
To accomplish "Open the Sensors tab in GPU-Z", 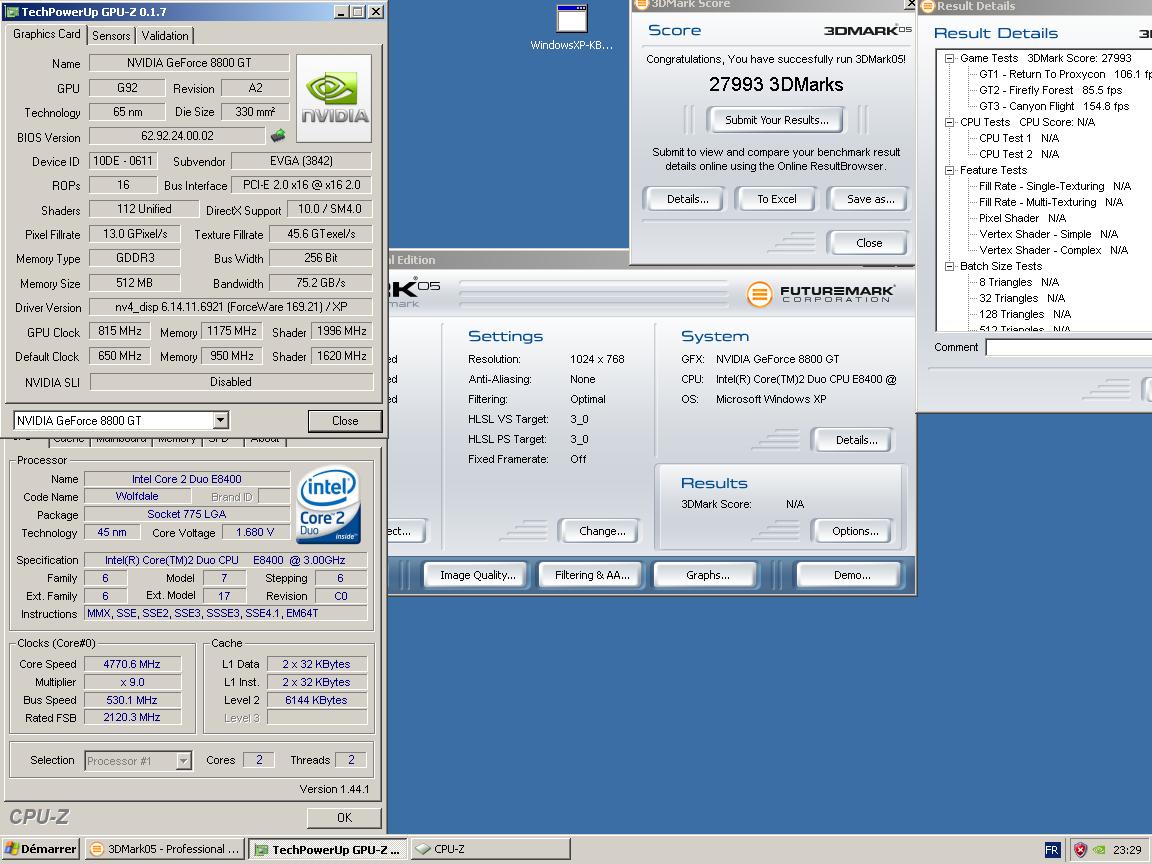I will pos(111,35).
